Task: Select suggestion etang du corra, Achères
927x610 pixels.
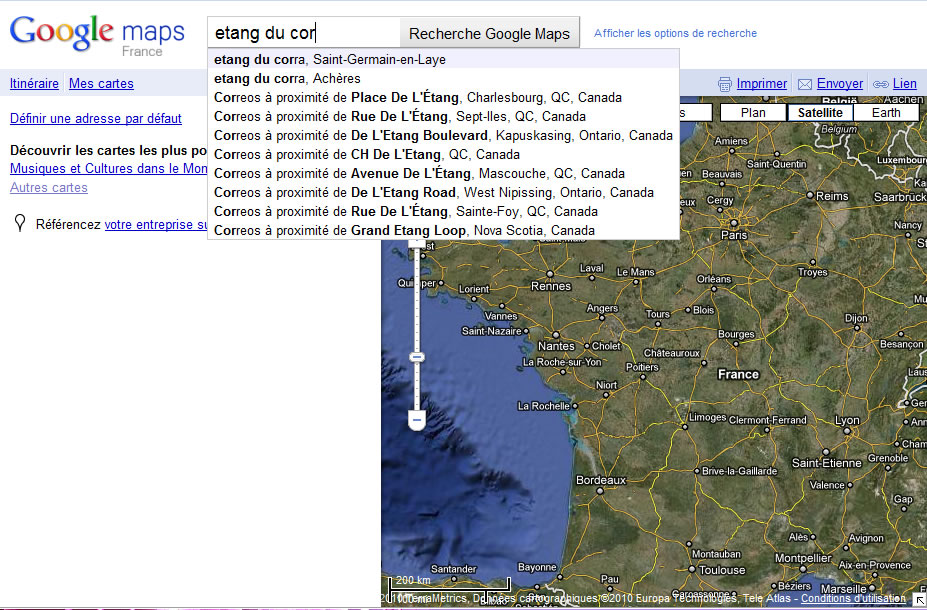Action: pos(443,78)
